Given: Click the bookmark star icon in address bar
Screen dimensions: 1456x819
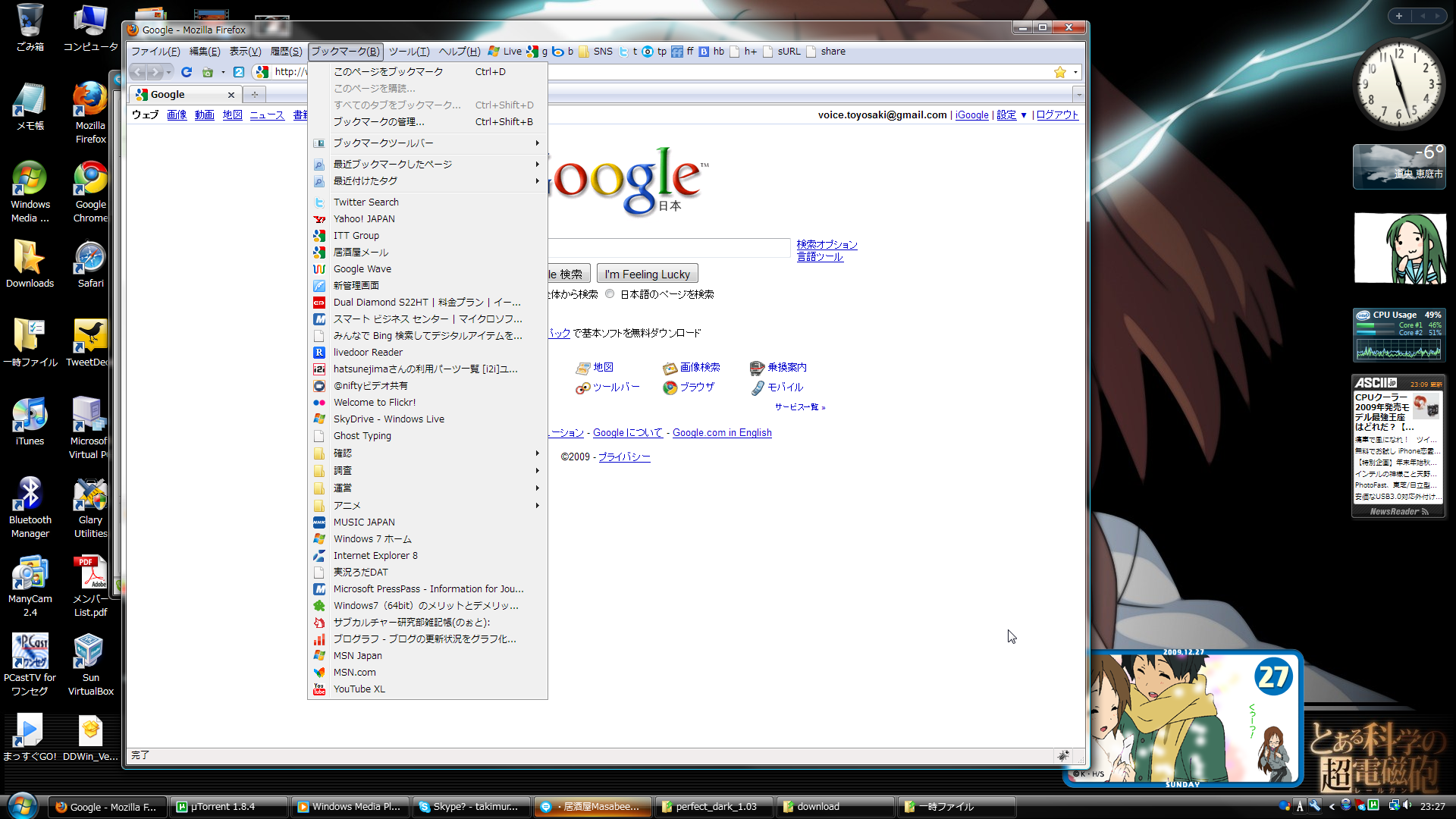Looking at the screenshot, I should click(x=1060, y=72).
